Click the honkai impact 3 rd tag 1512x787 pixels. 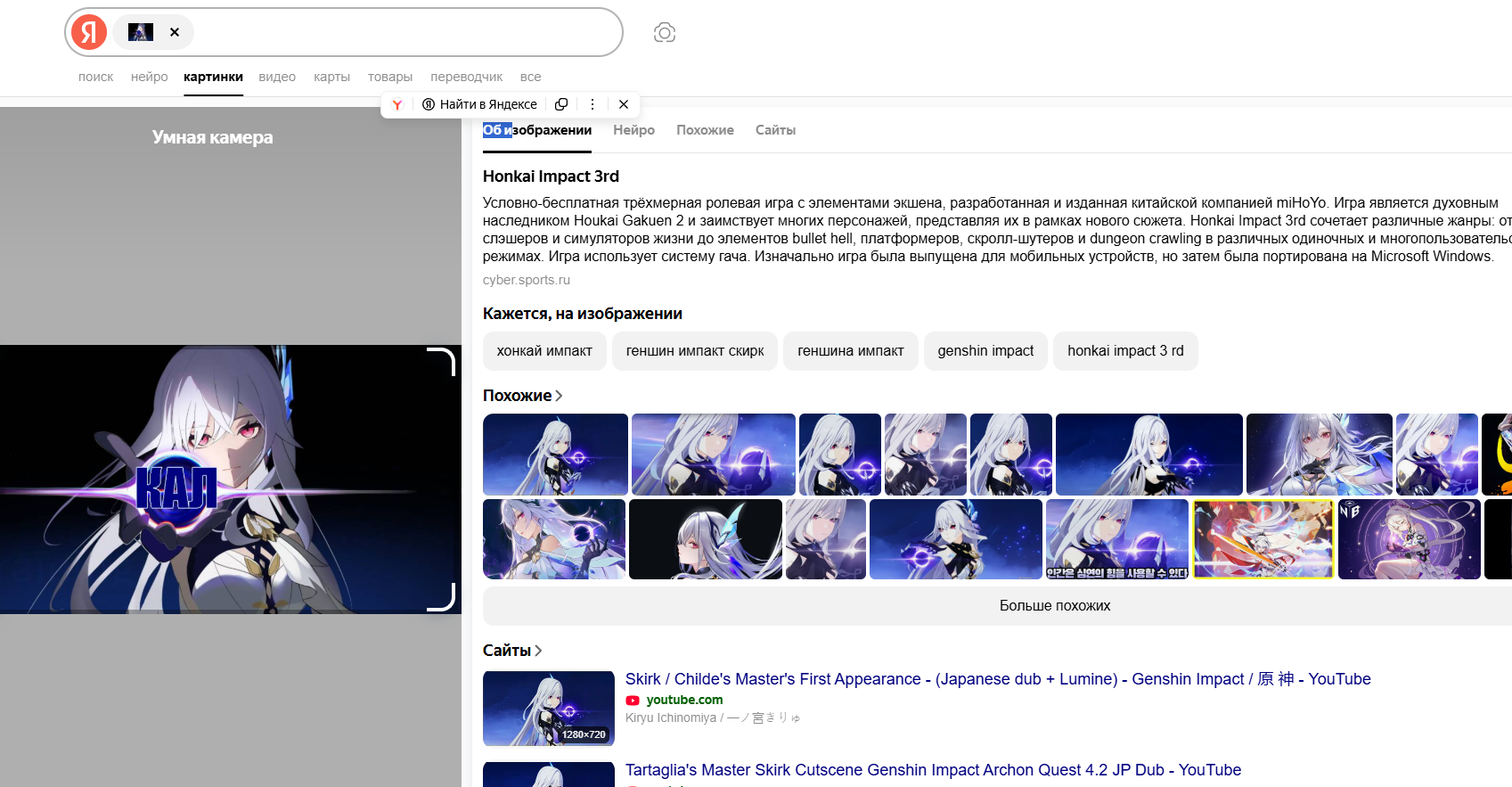pos(1125,351)
